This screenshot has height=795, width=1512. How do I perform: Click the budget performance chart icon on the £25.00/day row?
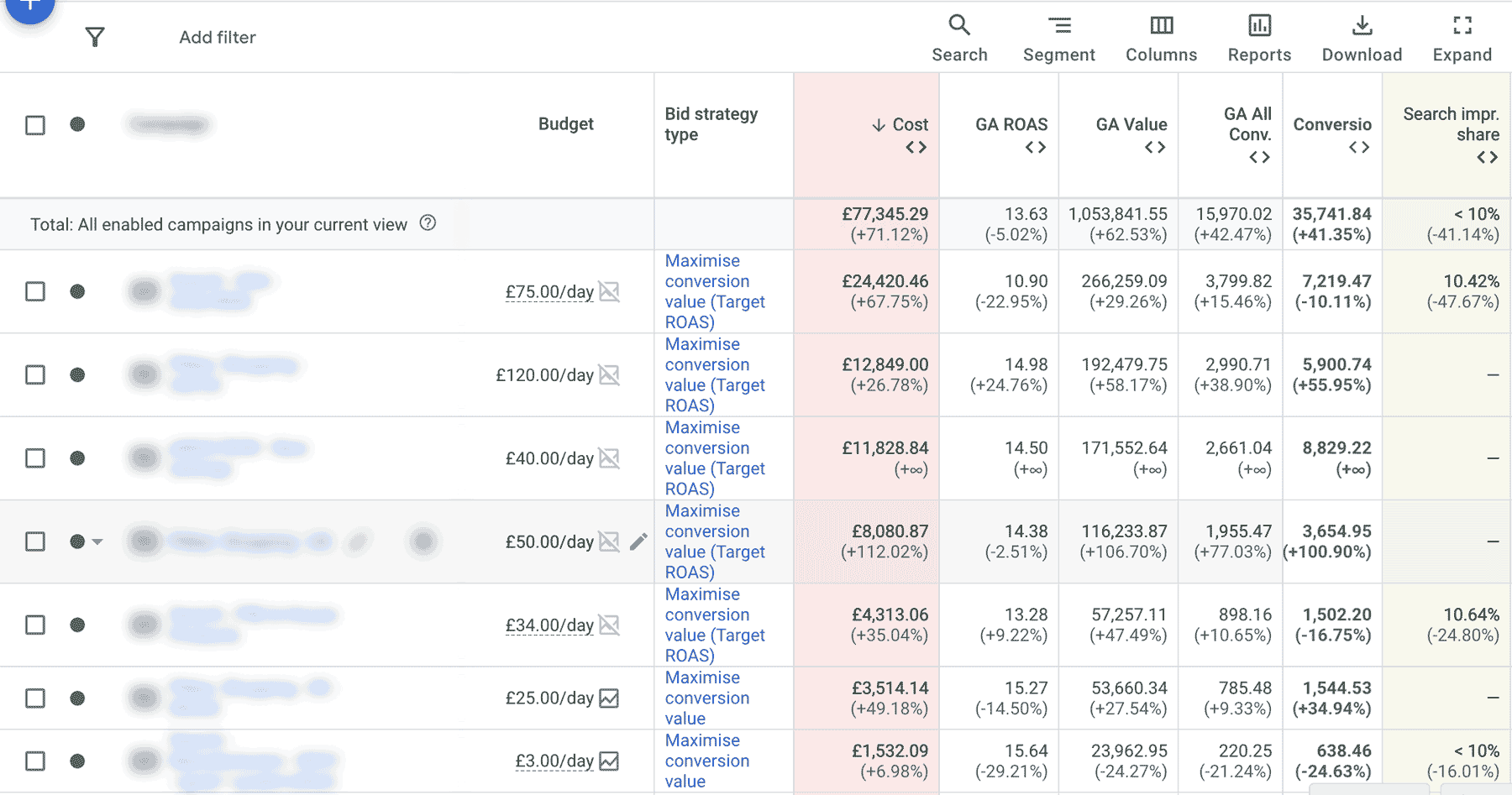pyautogui.click(x=611, y=698)
